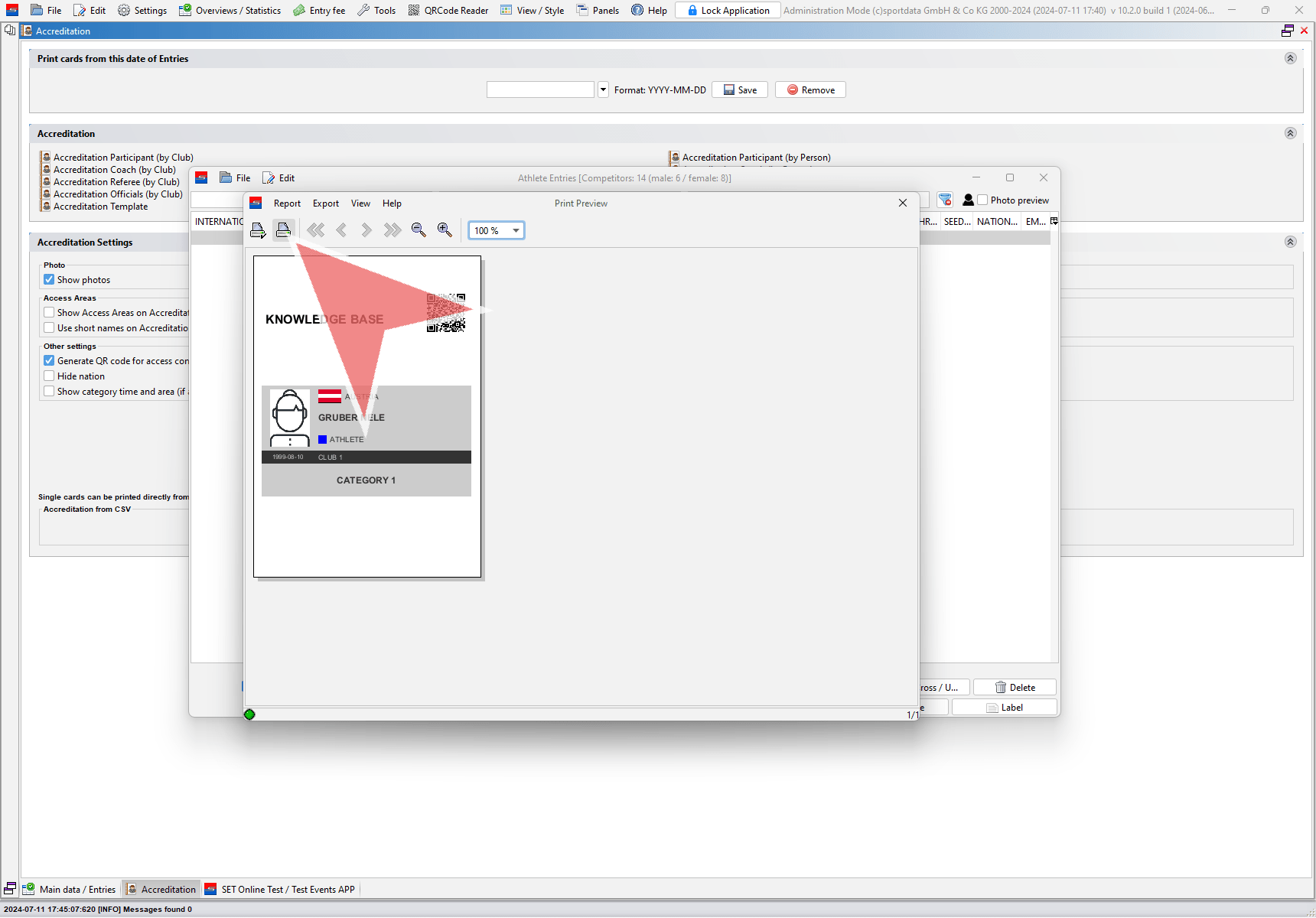Open the View menu in Print Preview
1316x918 pixels.
pyautogui.click(x=360, y=203)
